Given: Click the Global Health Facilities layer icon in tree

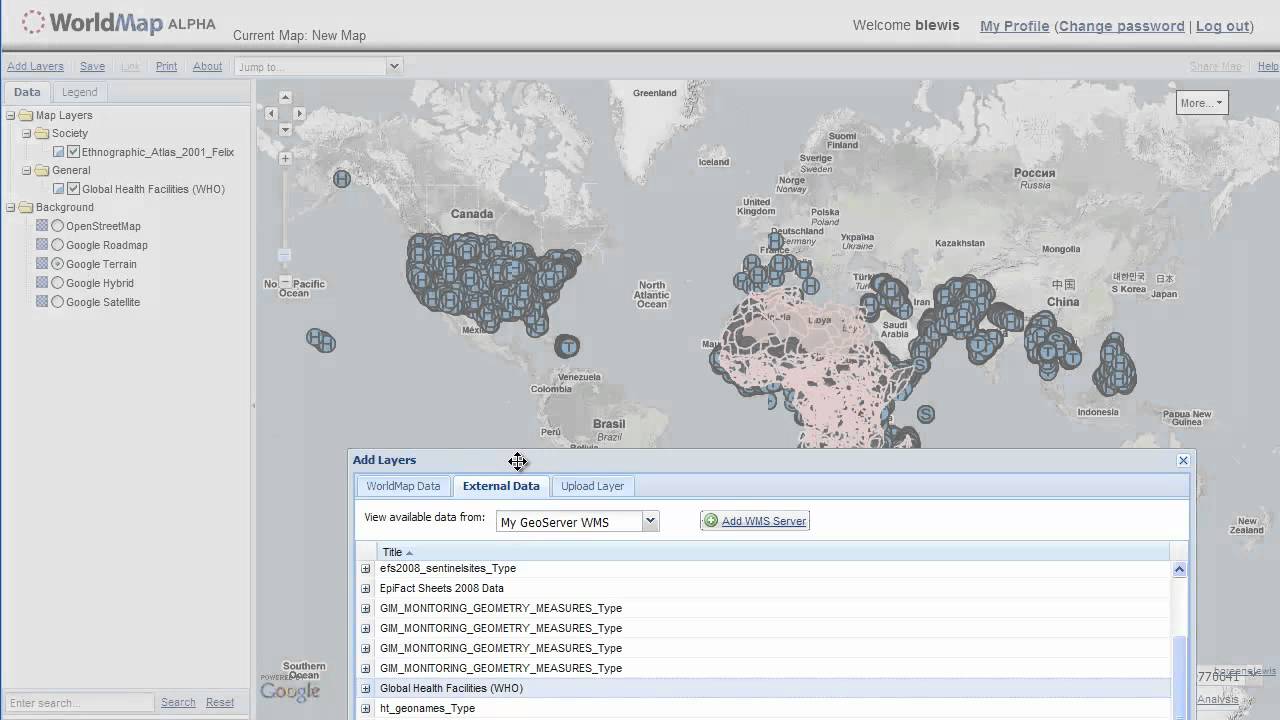Looking at the screenshot, I should (58, 189).
